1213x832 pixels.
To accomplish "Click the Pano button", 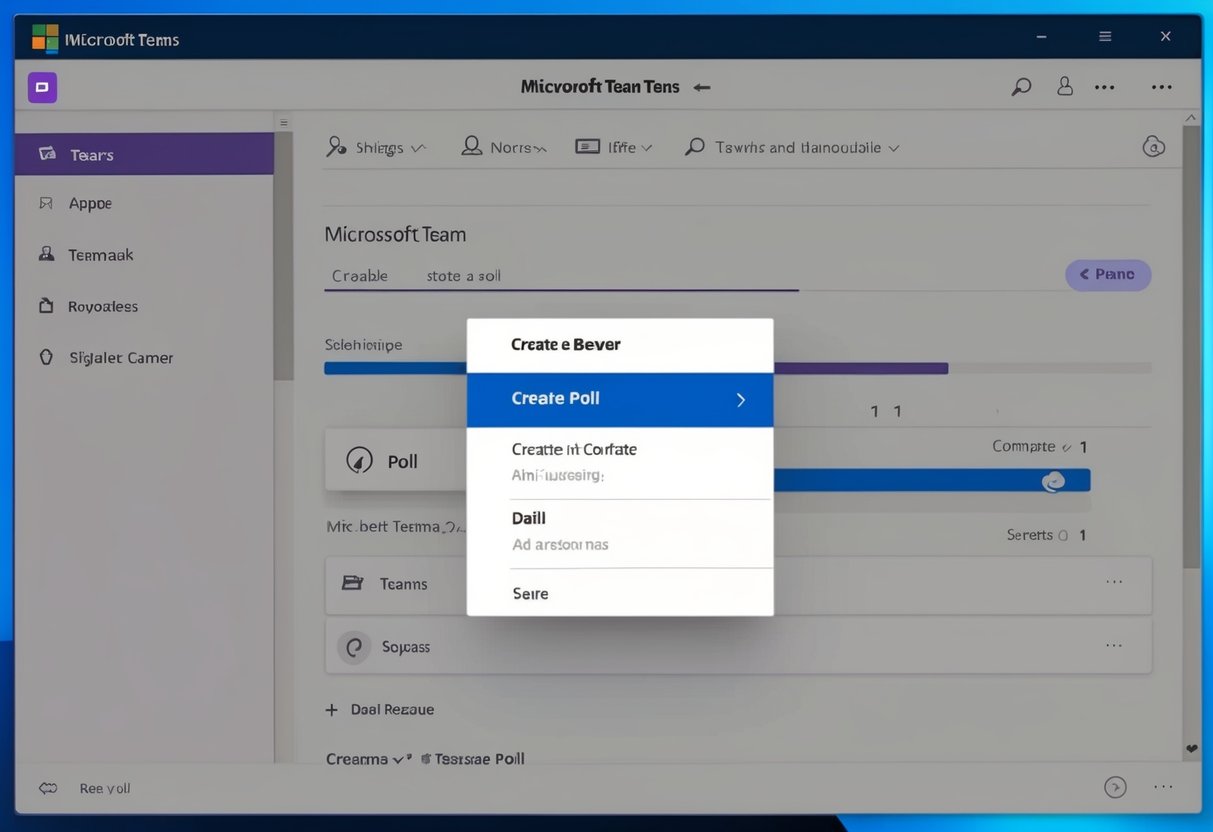I will (1107, 274).
